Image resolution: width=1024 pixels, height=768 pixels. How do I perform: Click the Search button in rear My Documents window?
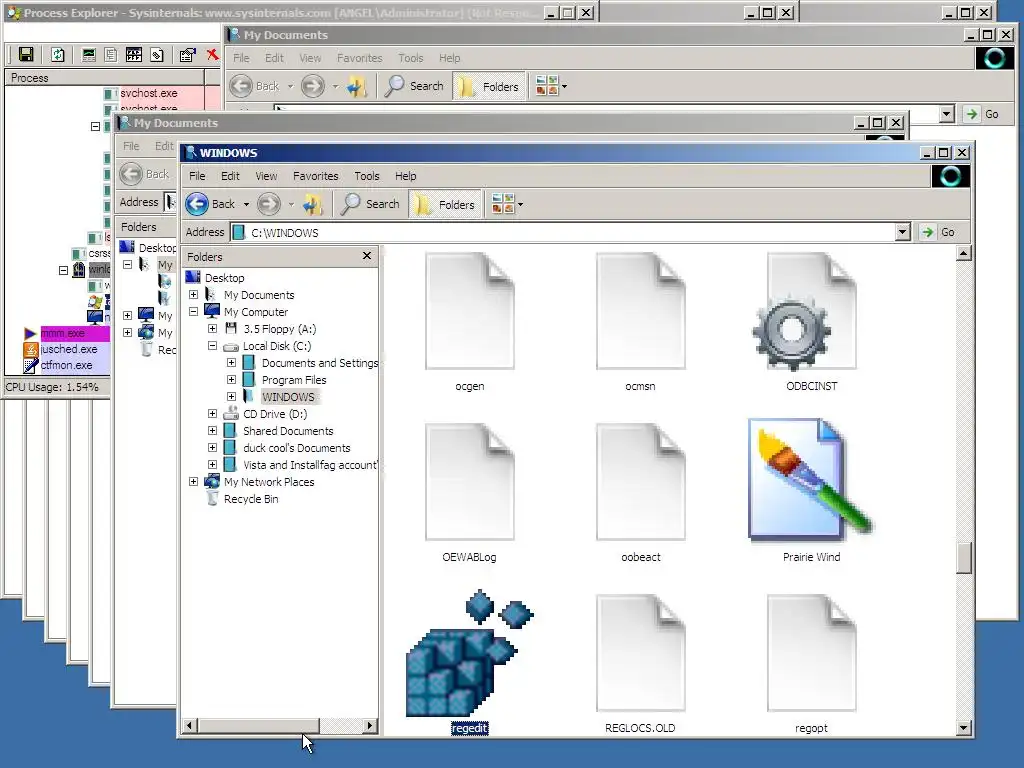tap(414, 86)
